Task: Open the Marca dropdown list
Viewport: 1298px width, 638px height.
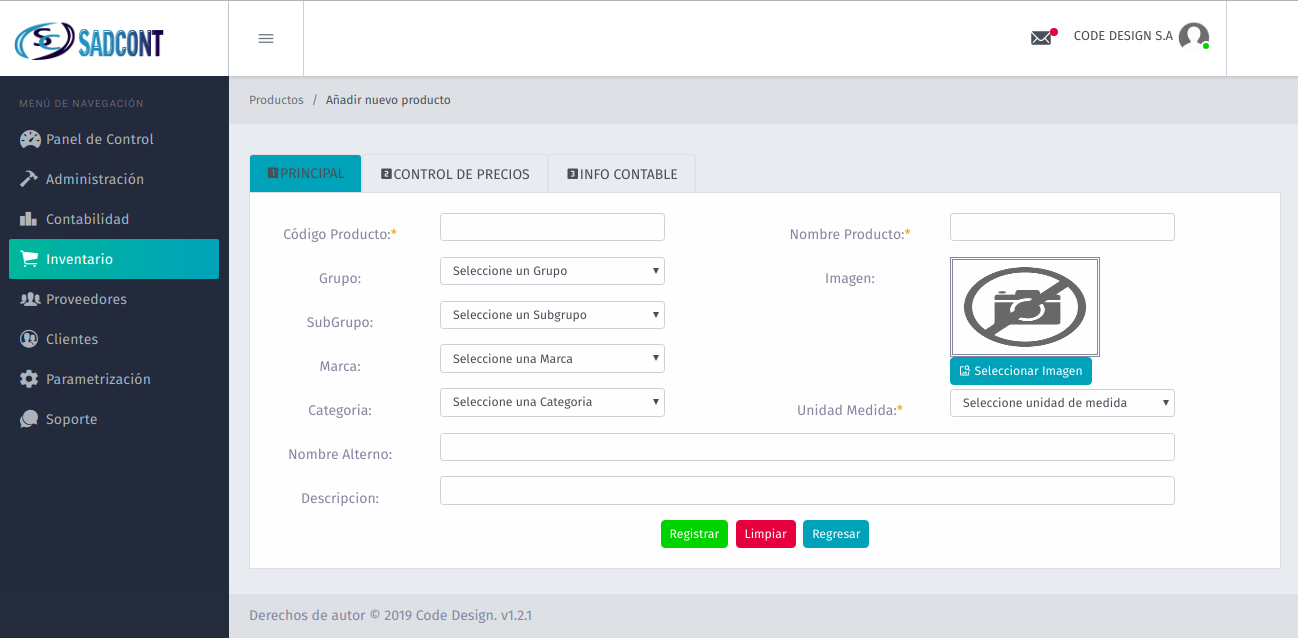Action: 552,359
